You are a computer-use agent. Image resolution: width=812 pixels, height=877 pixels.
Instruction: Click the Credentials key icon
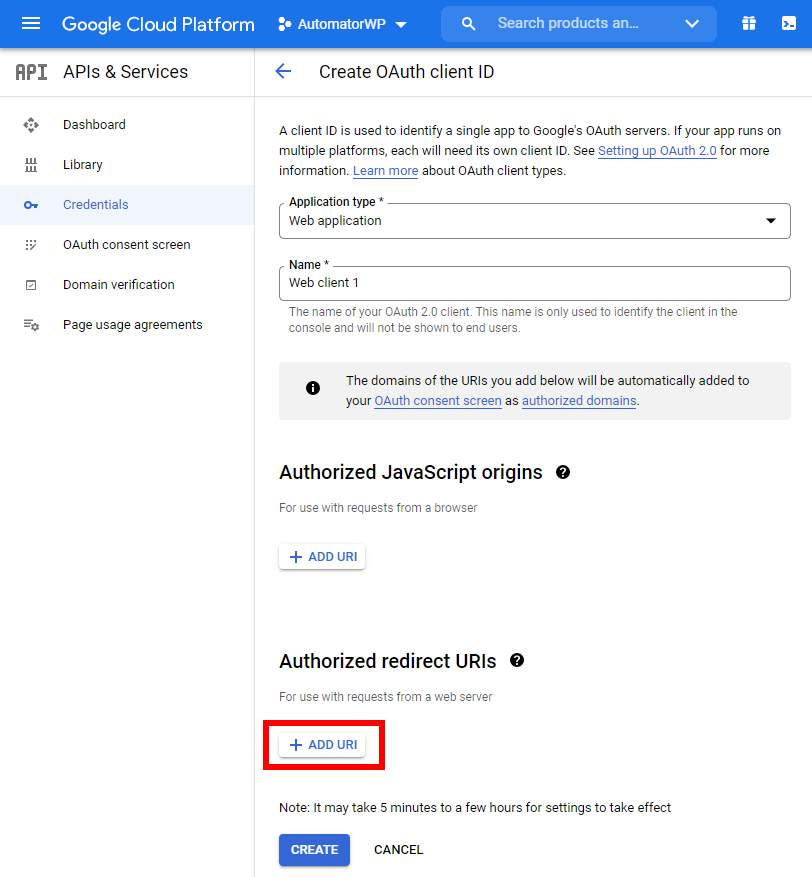(x=31, y=205)
